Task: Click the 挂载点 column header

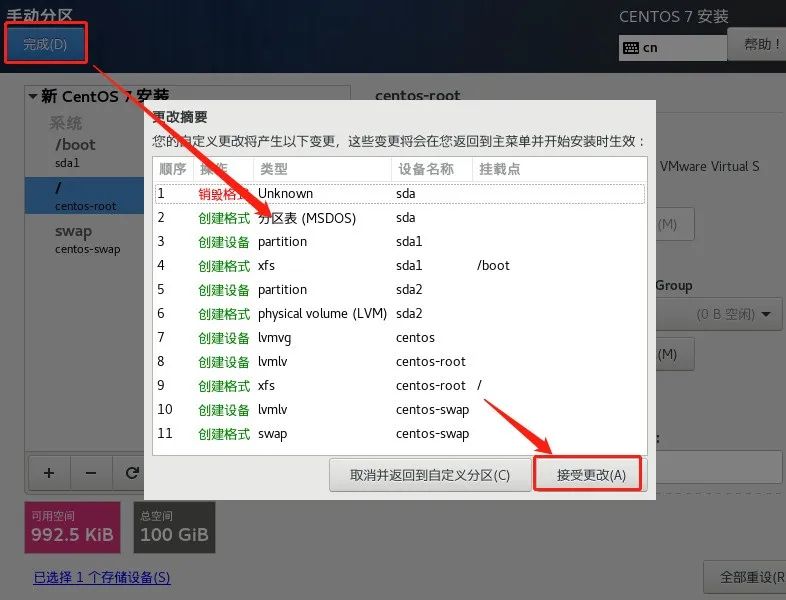Action: click(x=559, y=169)
